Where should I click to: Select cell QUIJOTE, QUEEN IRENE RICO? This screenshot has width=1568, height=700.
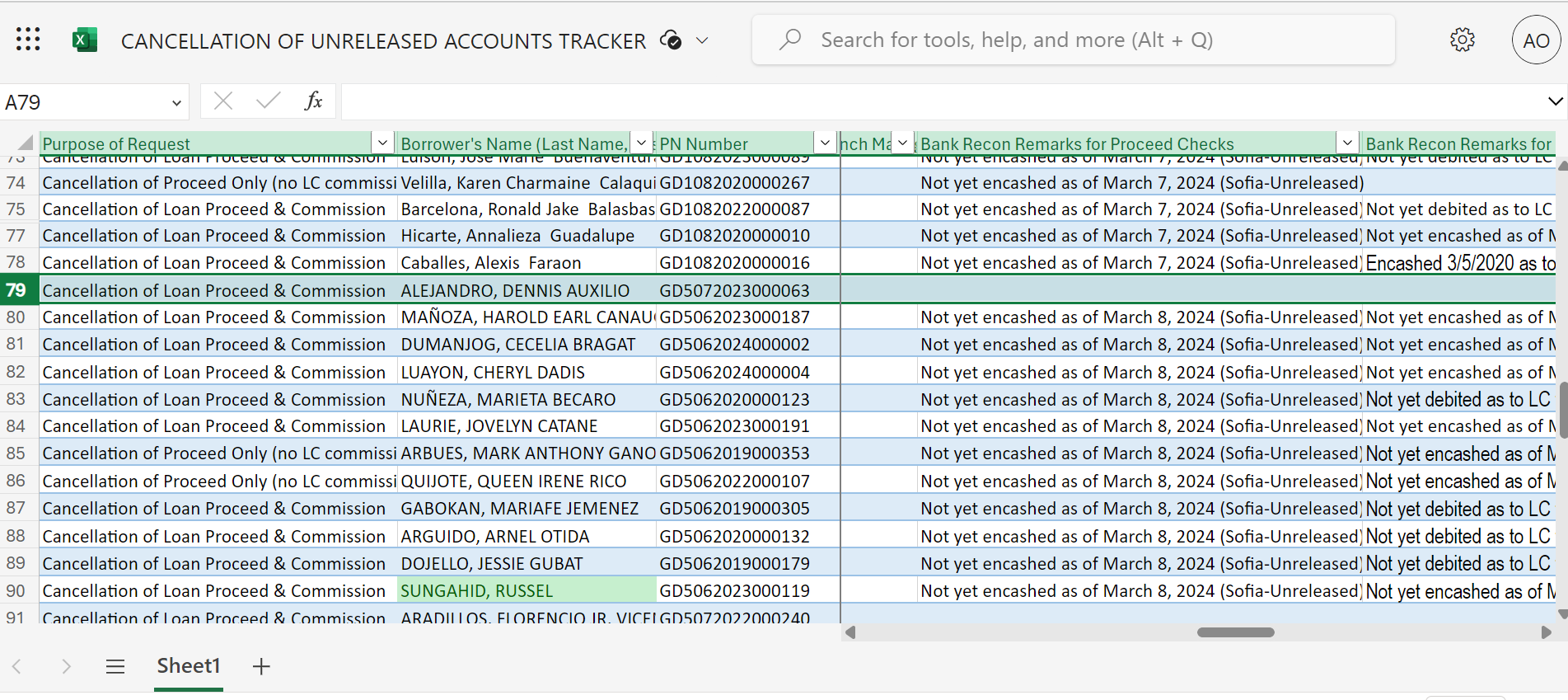pyautogui.click(x=527, y=482)
